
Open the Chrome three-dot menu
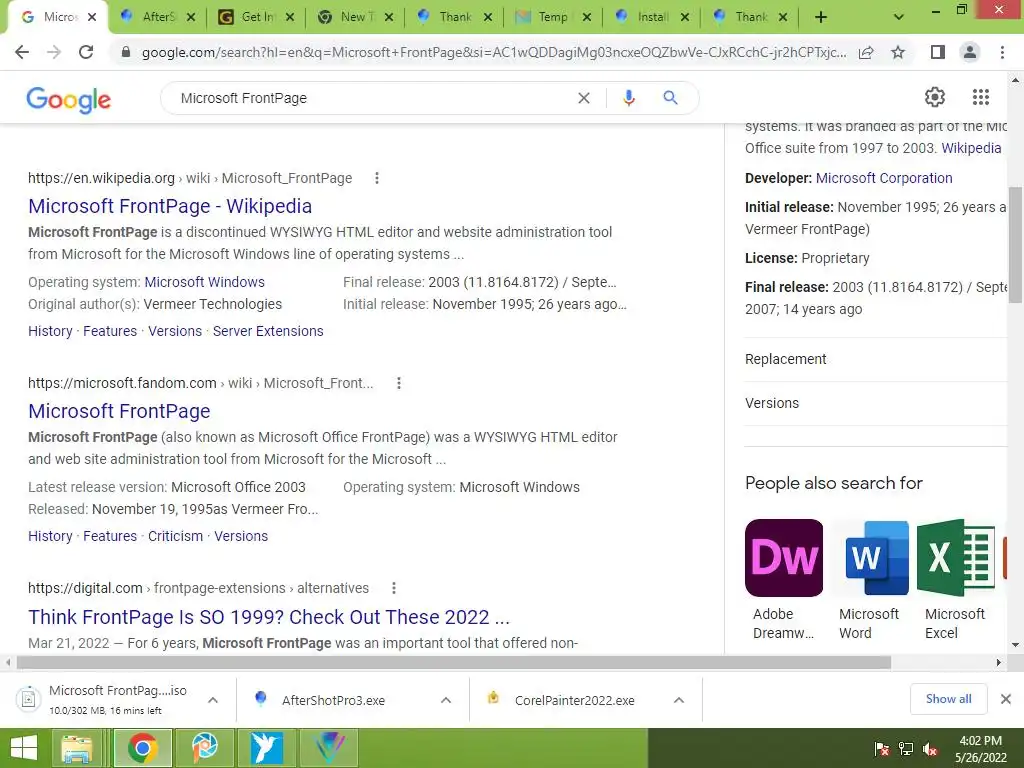[1002, 52]
